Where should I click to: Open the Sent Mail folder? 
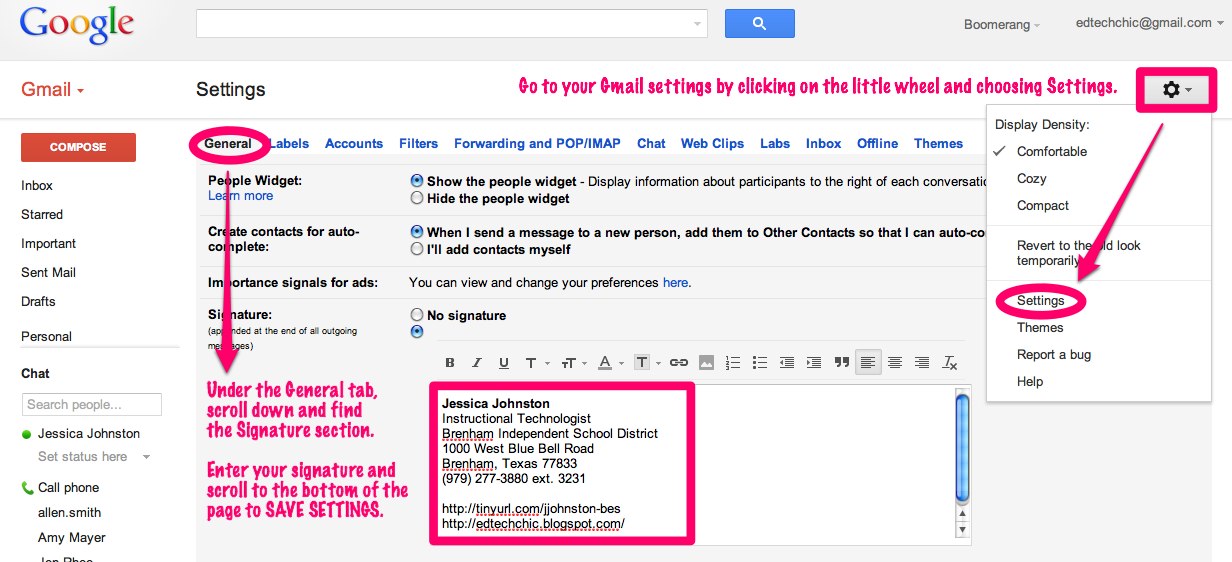[48, 273]
